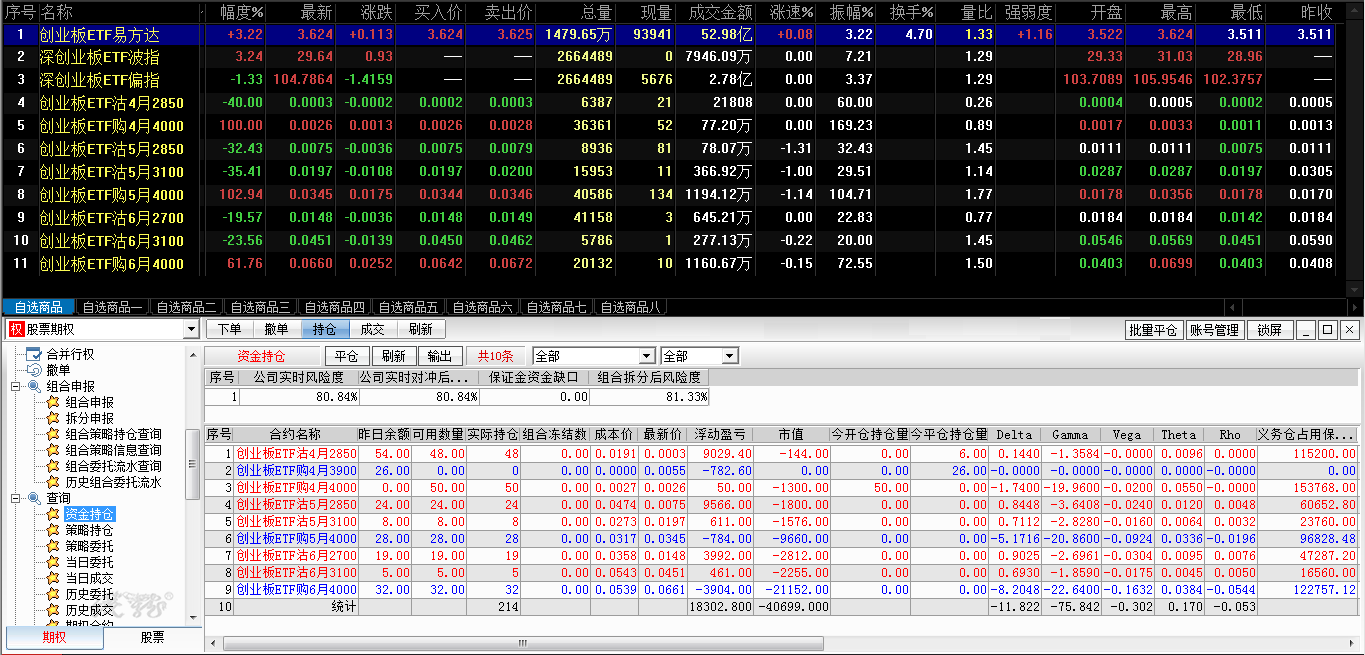Click the magnifier icon of 查询 folder
Screen dimensions: 1365x655
[34, 498]
